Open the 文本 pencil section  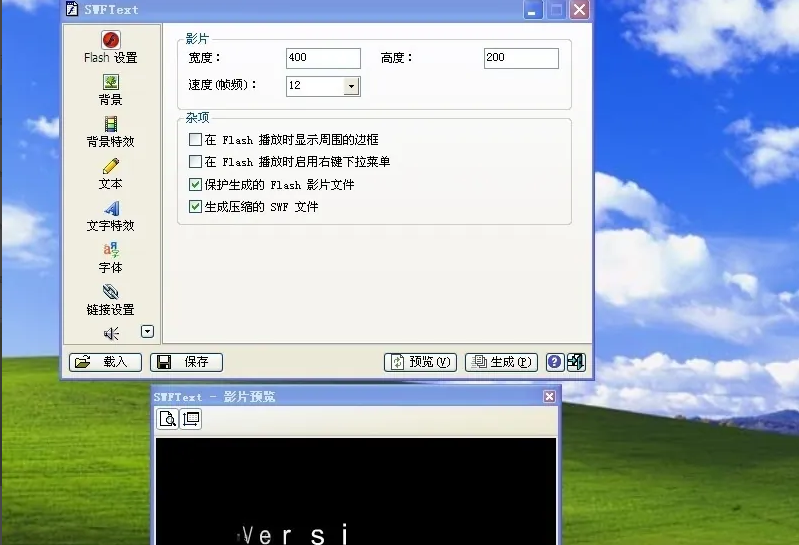point(111,174)
